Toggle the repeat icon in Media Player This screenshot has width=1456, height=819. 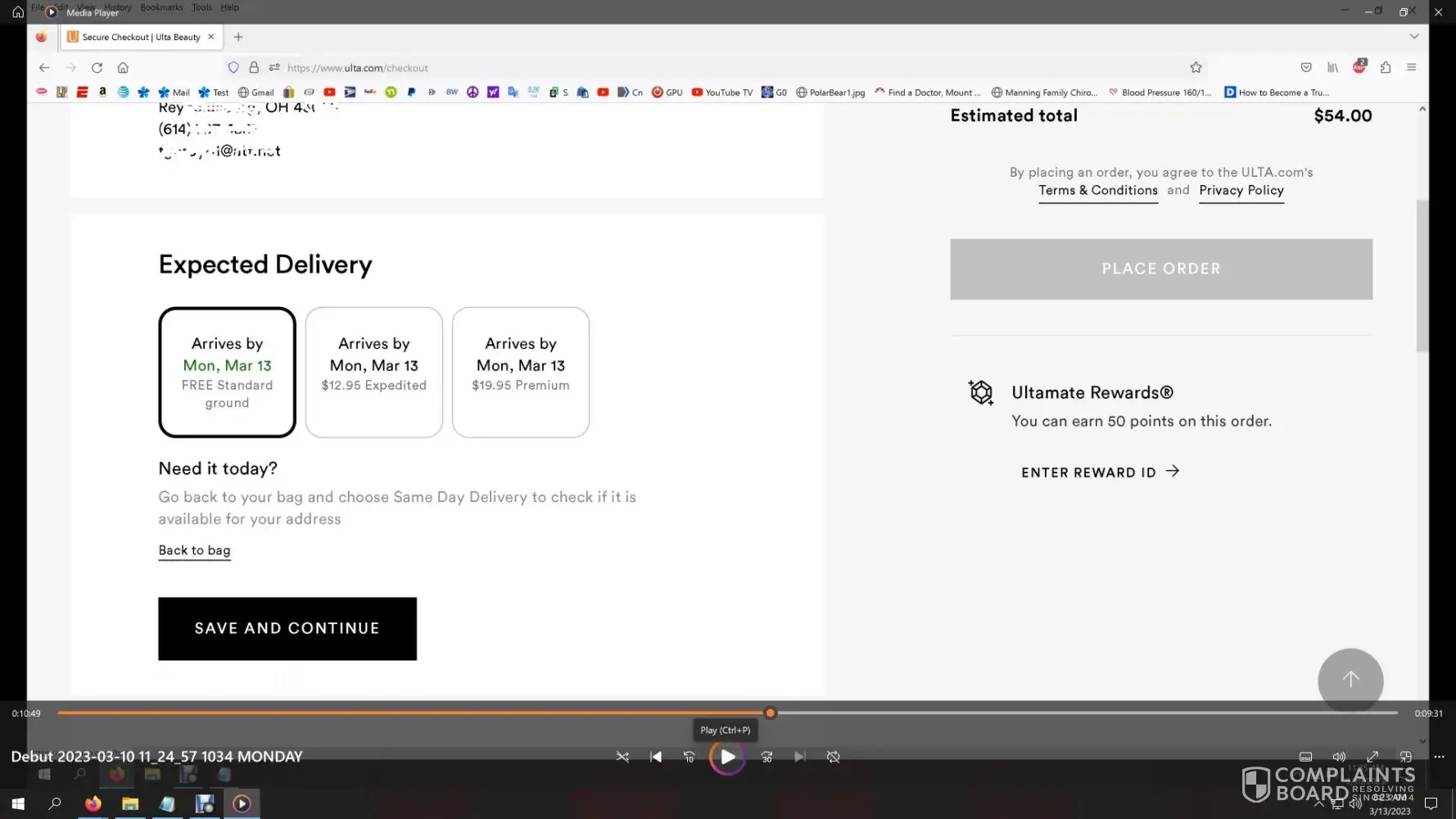[833, 757]
